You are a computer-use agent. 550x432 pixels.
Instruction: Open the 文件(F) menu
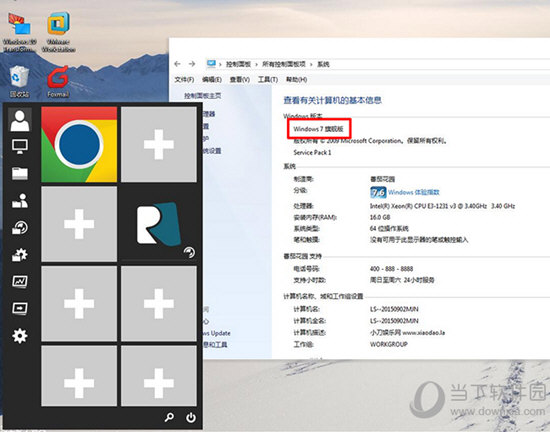tap(185, 80)
